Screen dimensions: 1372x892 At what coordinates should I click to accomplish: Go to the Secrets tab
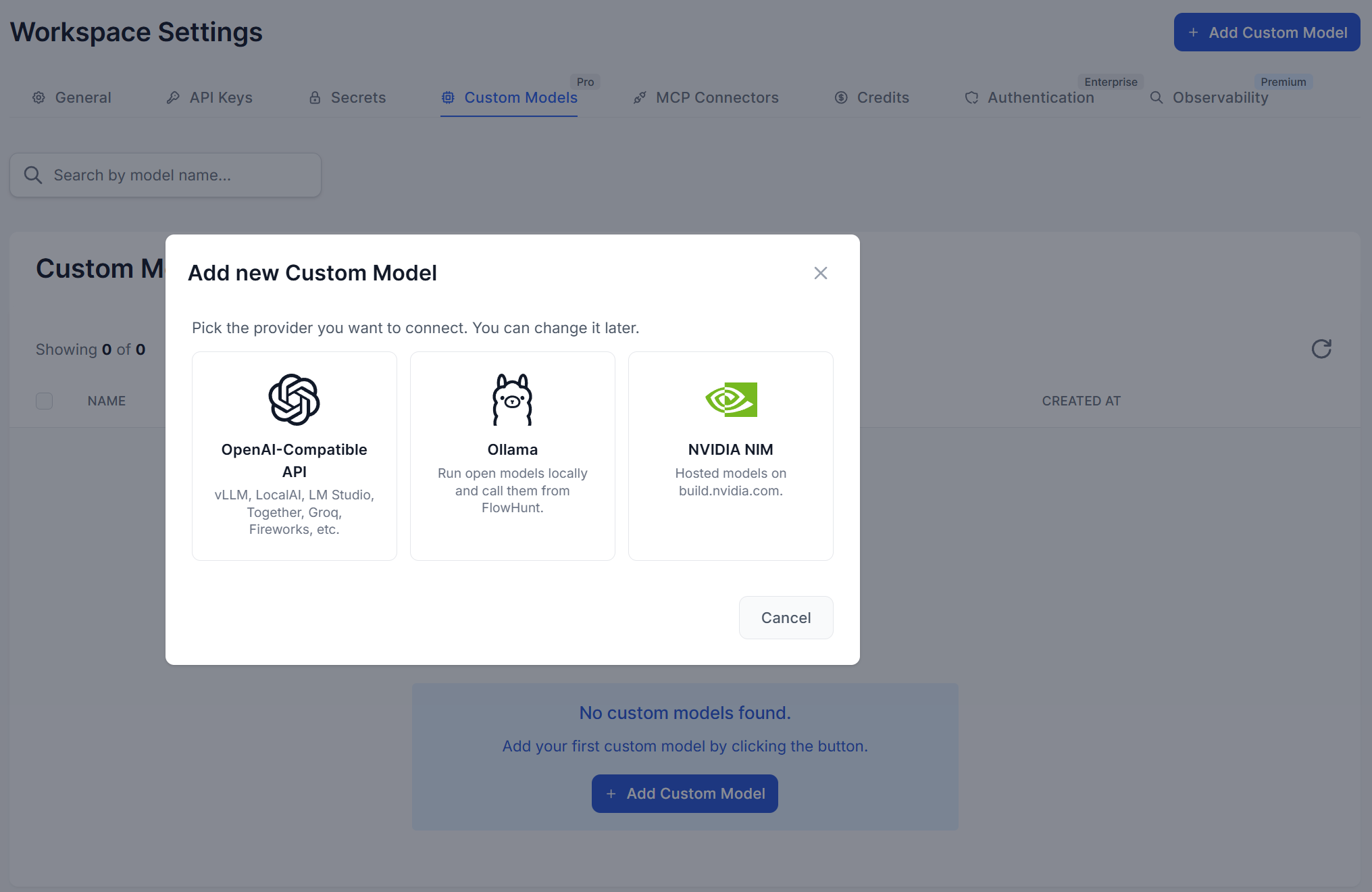click(x=347, y=97)
